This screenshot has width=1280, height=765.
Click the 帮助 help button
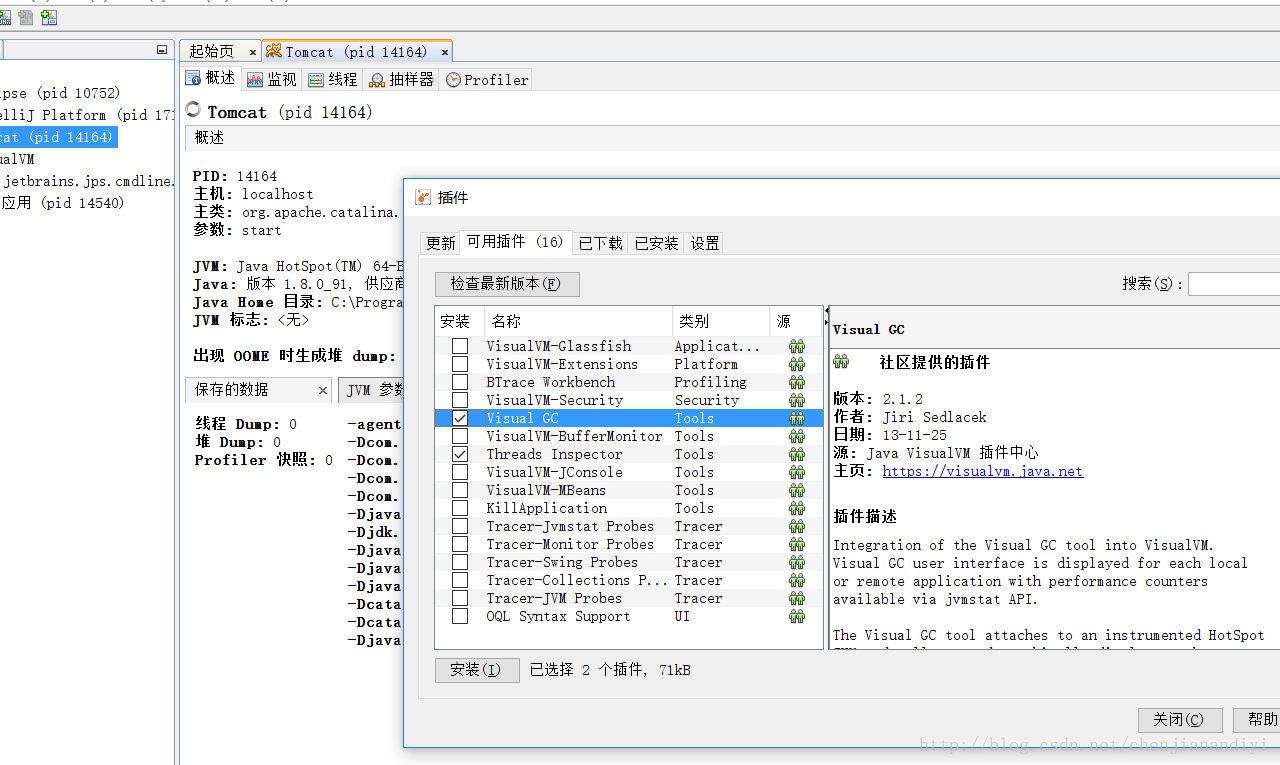[x=1257, y=720]
